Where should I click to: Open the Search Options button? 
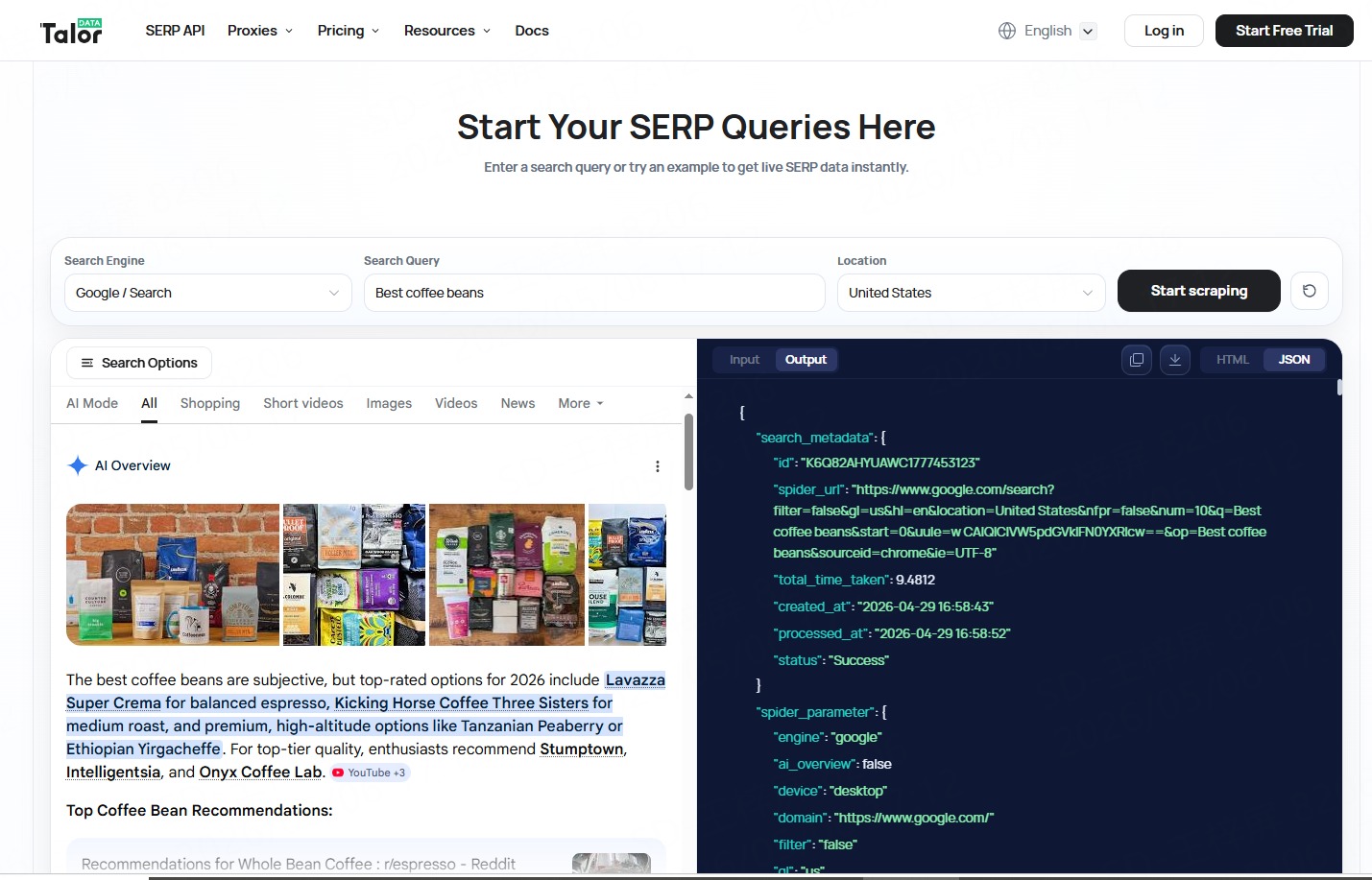(139, 363)
